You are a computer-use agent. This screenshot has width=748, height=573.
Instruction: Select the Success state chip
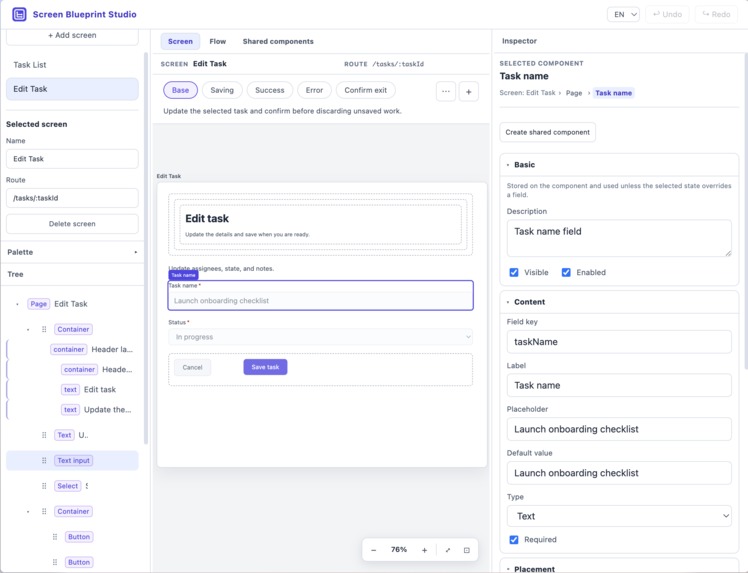(x=270, y=90)
